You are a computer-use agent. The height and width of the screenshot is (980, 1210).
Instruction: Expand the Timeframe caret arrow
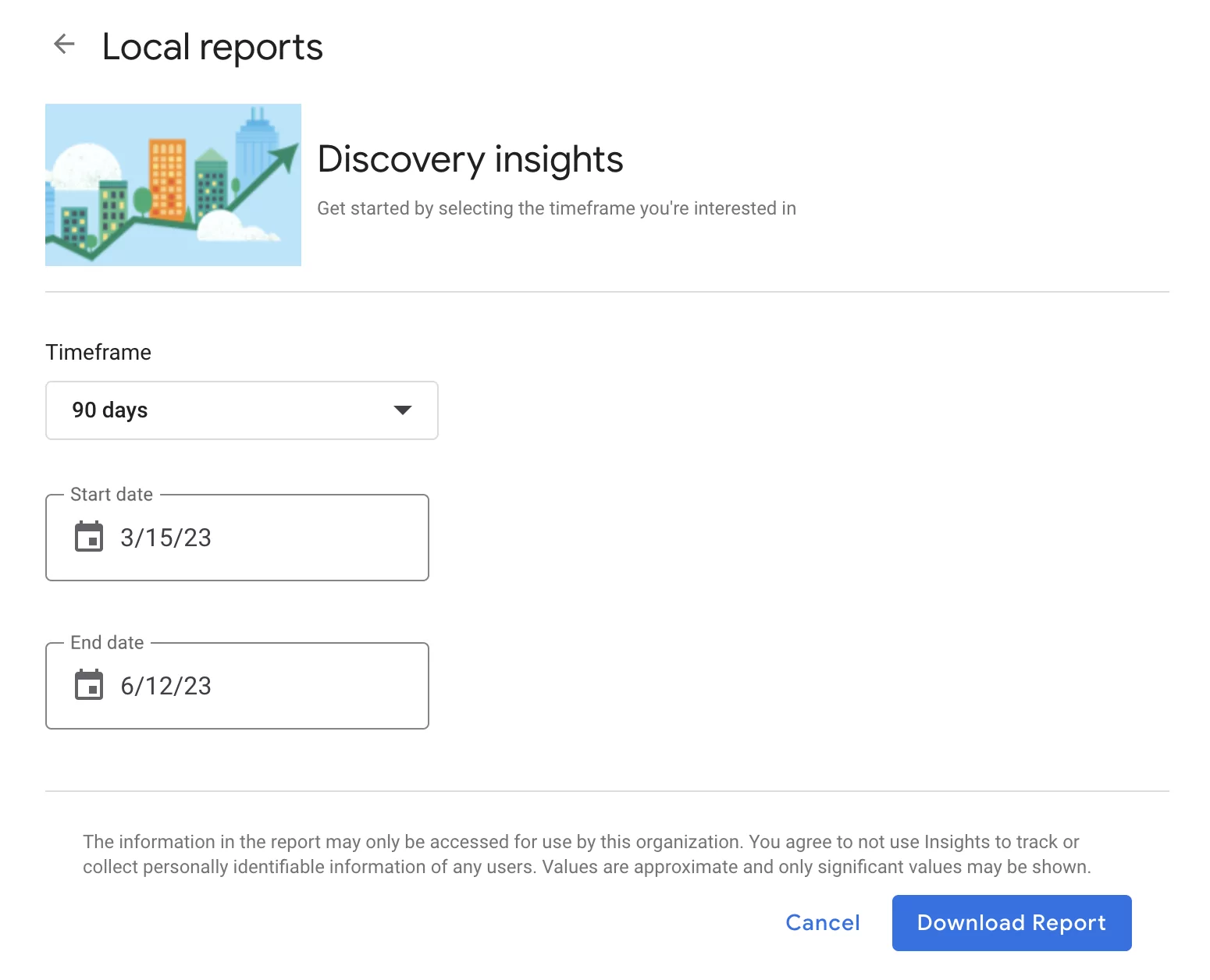[x=402, y=410]
